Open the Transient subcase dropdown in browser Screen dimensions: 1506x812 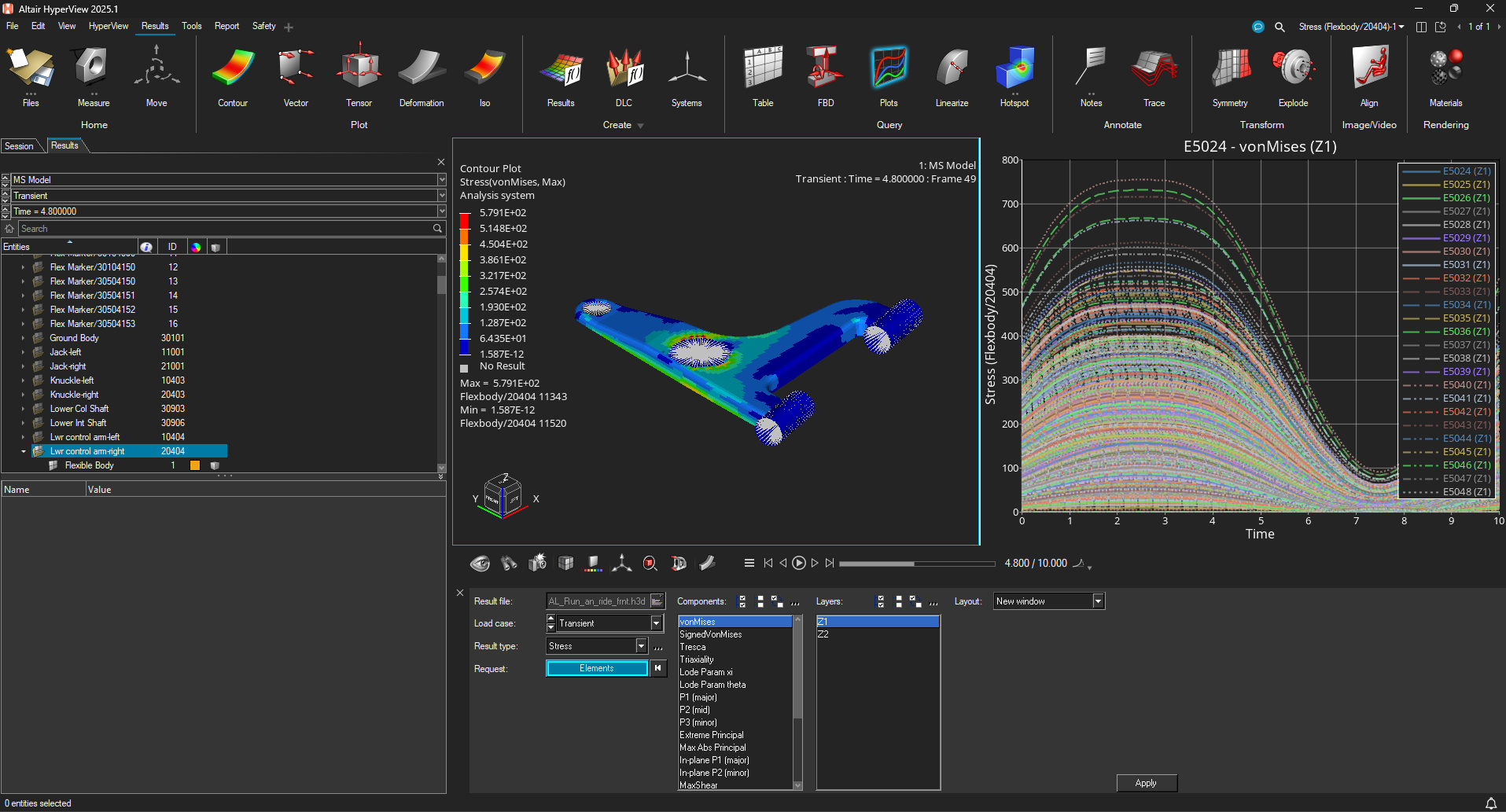(x=441, y=196)
